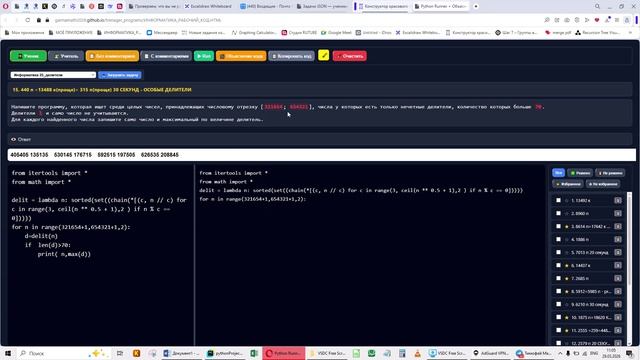640x360 pixels.
Task: Click the grey Учитель button
Action: click(x=66, y=56)
